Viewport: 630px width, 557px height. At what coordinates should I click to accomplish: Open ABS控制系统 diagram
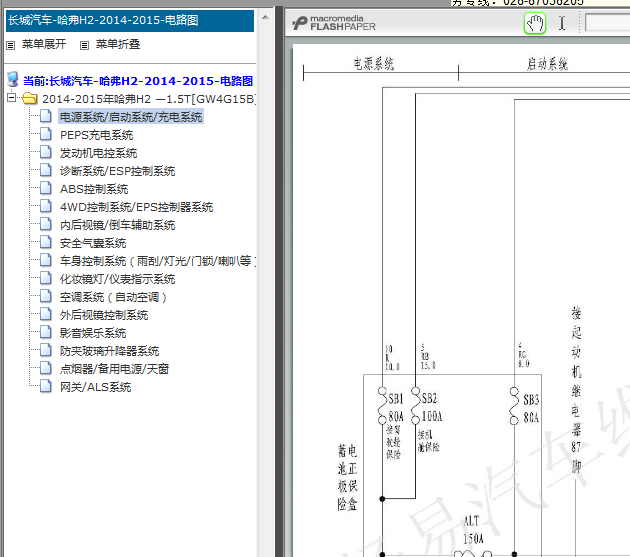[x=94, y=189]
